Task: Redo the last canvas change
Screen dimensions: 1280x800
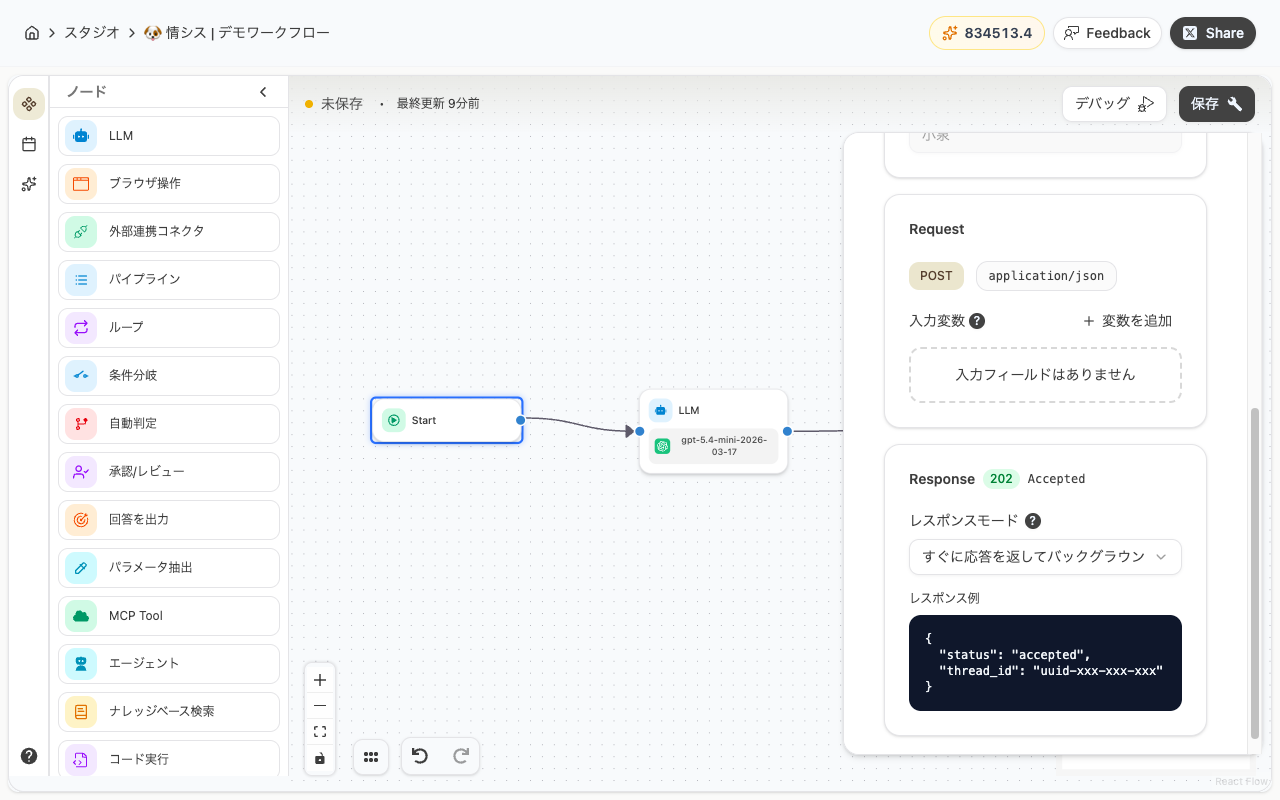Action: point(461,756)
